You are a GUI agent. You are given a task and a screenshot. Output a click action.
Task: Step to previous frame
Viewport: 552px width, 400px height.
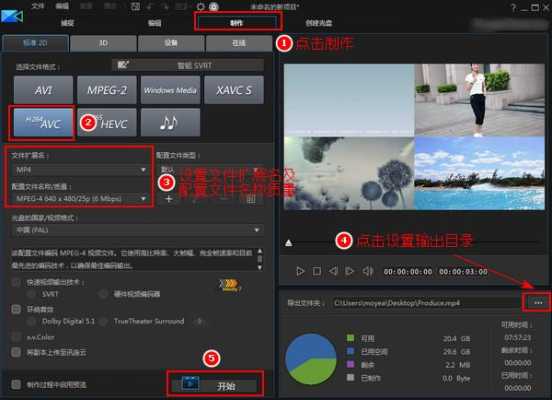pyautogui.click(x=333, y=271)
